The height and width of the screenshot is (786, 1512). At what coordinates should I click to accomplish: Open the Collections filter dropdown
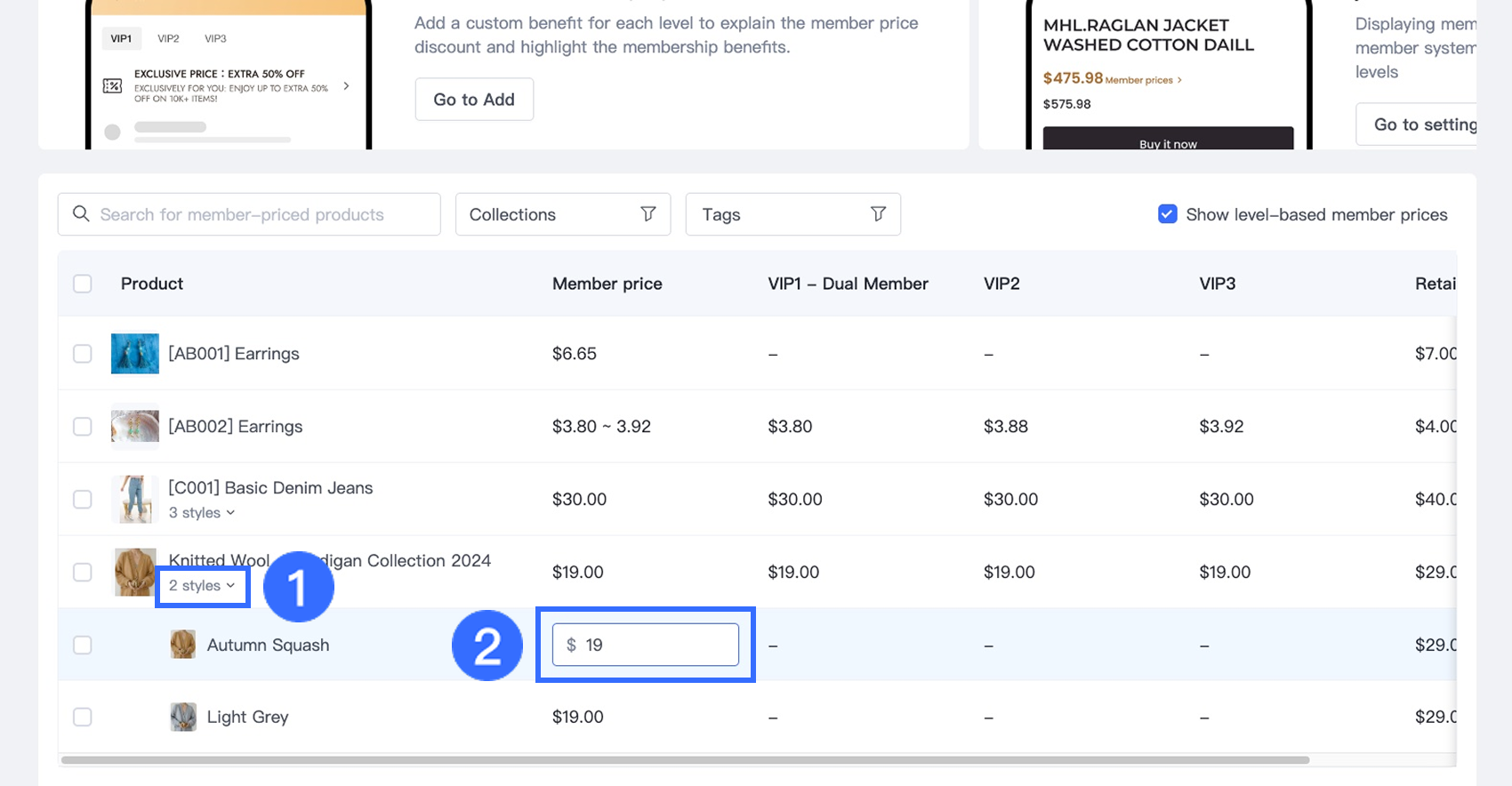[562, 214]
